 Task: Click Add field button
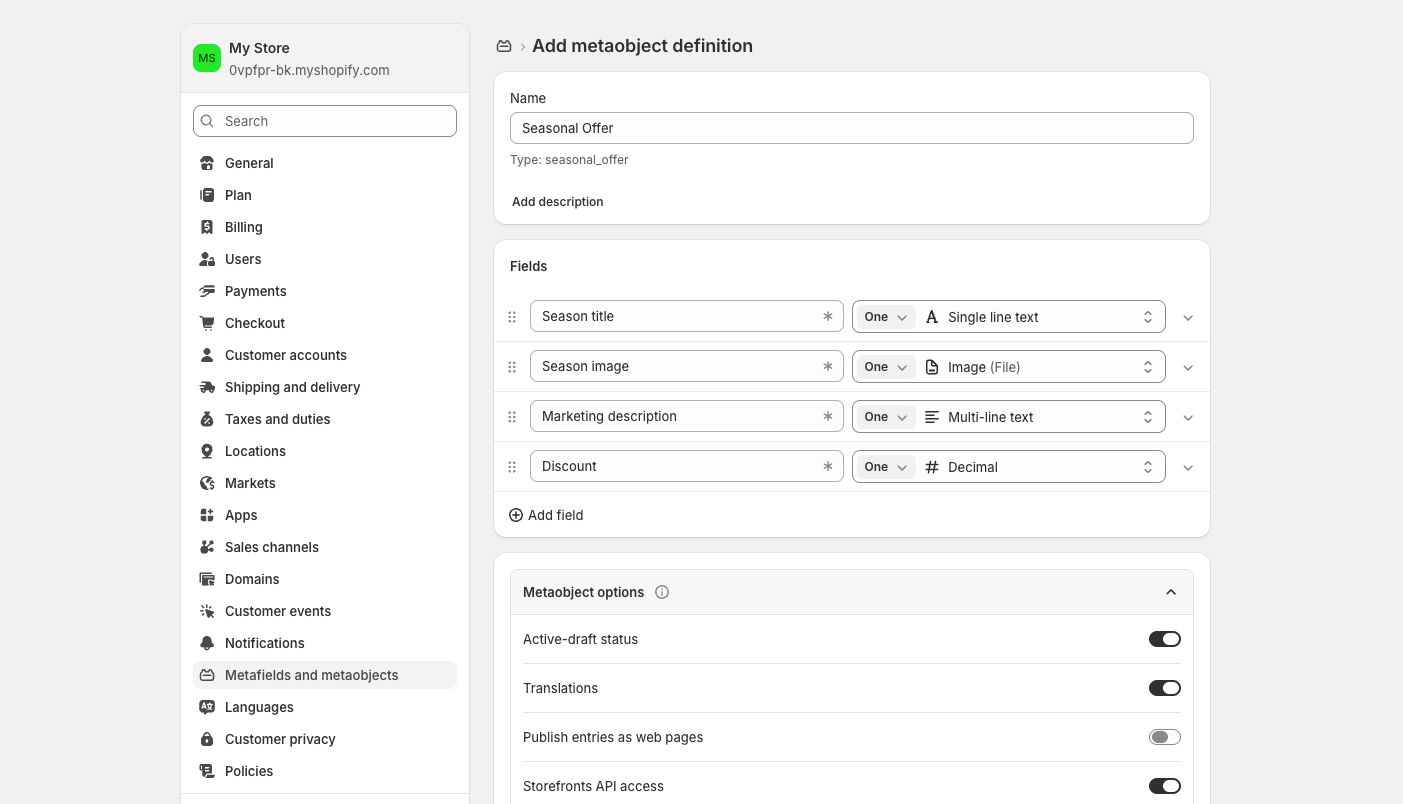(546, 515)
